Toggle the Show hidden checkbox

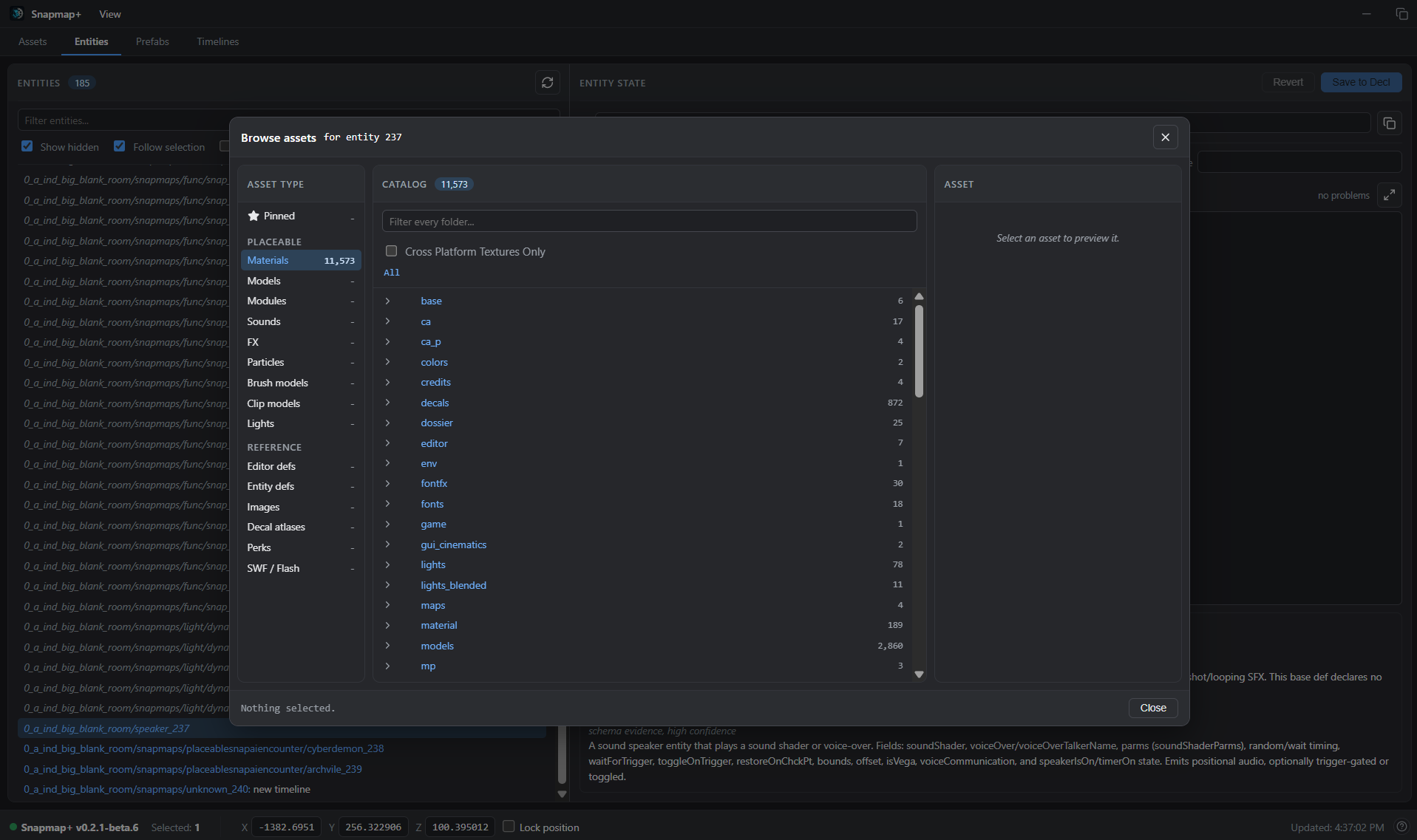(27, 146)
